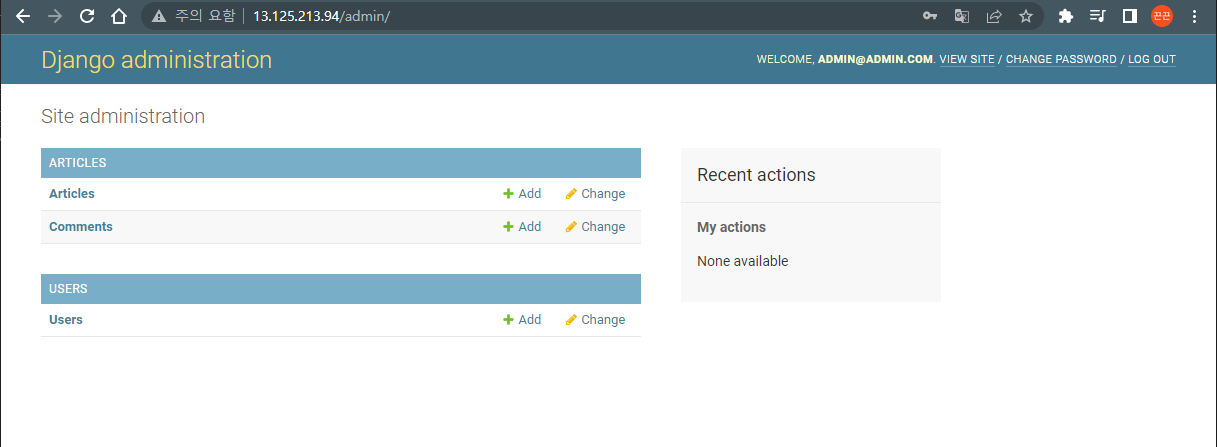The image size is (1217, 447).
Task: Open the media control playlist icon
Action: point(1098,16)
